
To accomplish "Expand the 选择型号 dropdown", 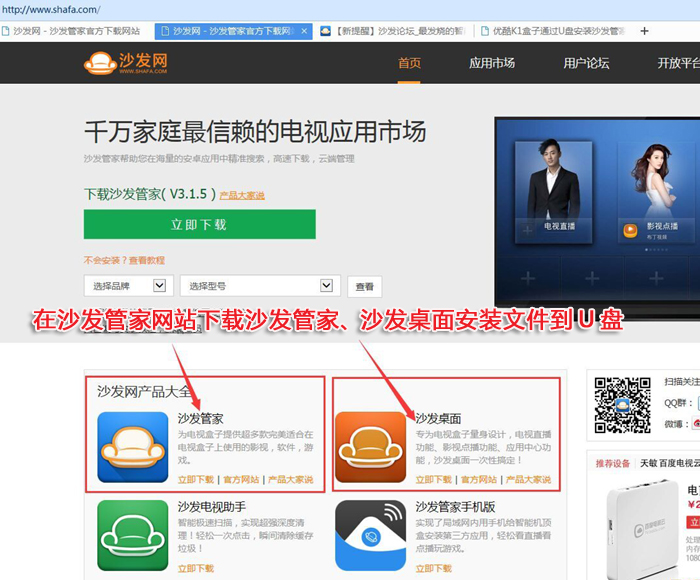I will (x=260, y=286).
